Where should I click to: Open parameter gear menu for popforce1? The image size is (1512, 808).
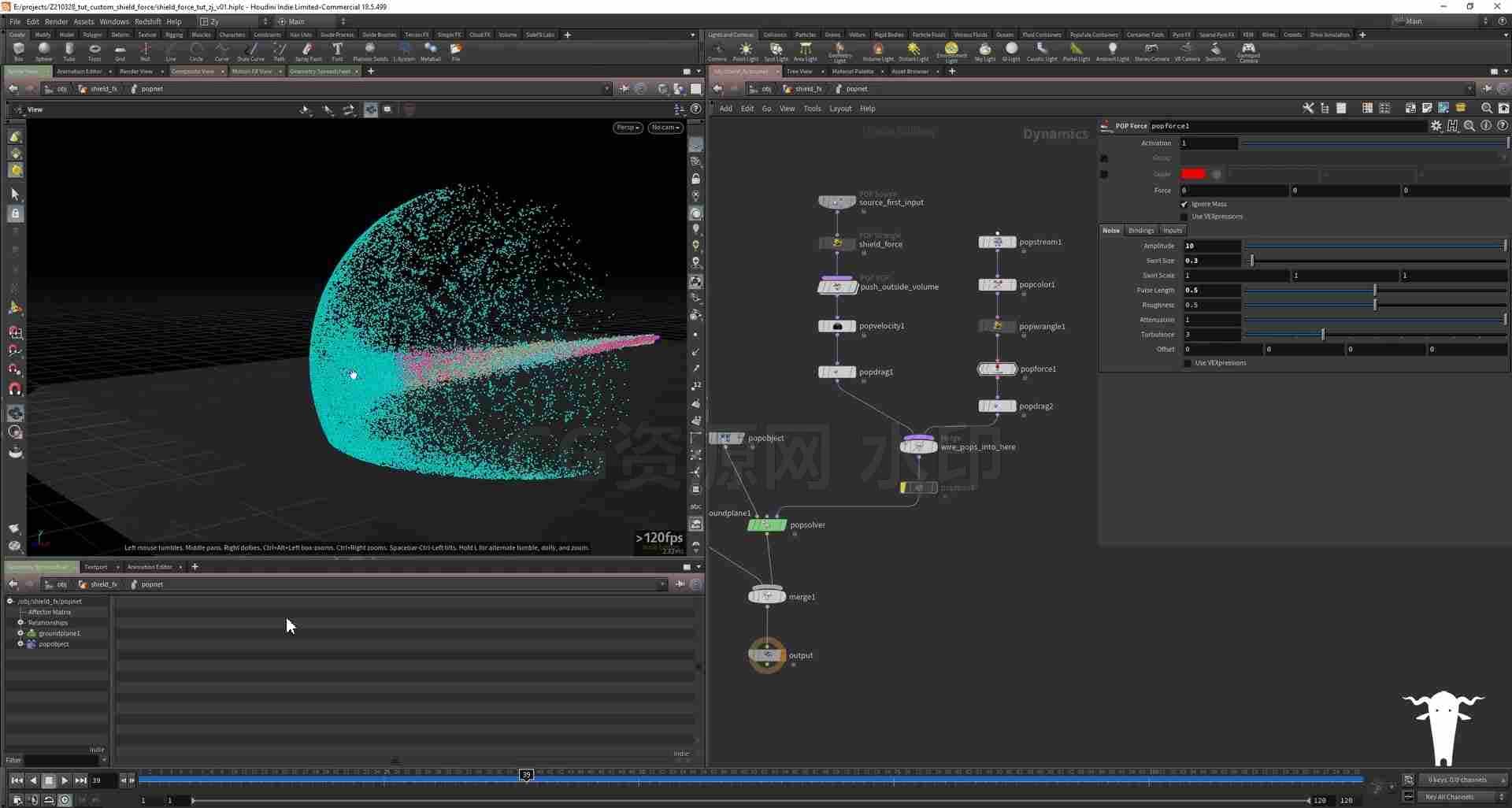point(1436,126)
